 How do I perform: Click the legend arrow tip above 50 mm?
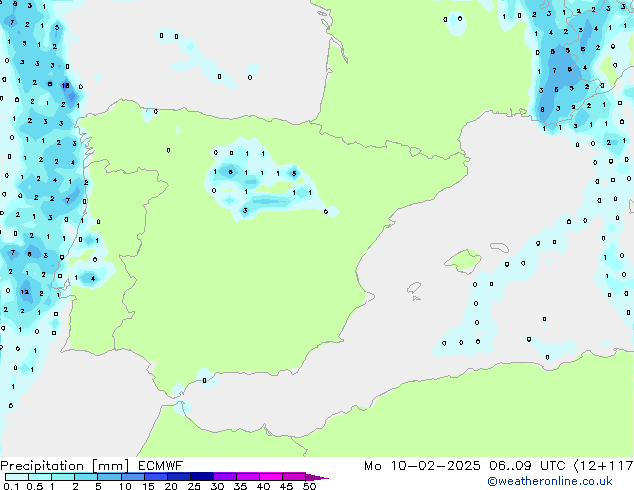click(x=317, y=477)
